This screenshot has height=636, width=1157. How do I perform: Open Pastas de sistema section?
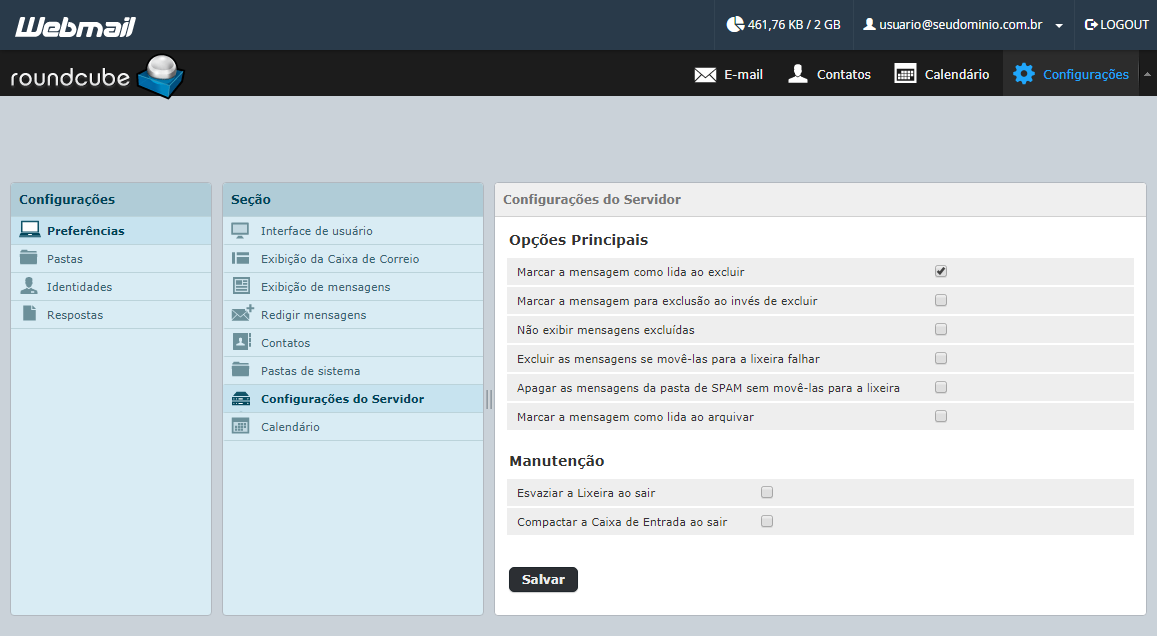point(353,370)
